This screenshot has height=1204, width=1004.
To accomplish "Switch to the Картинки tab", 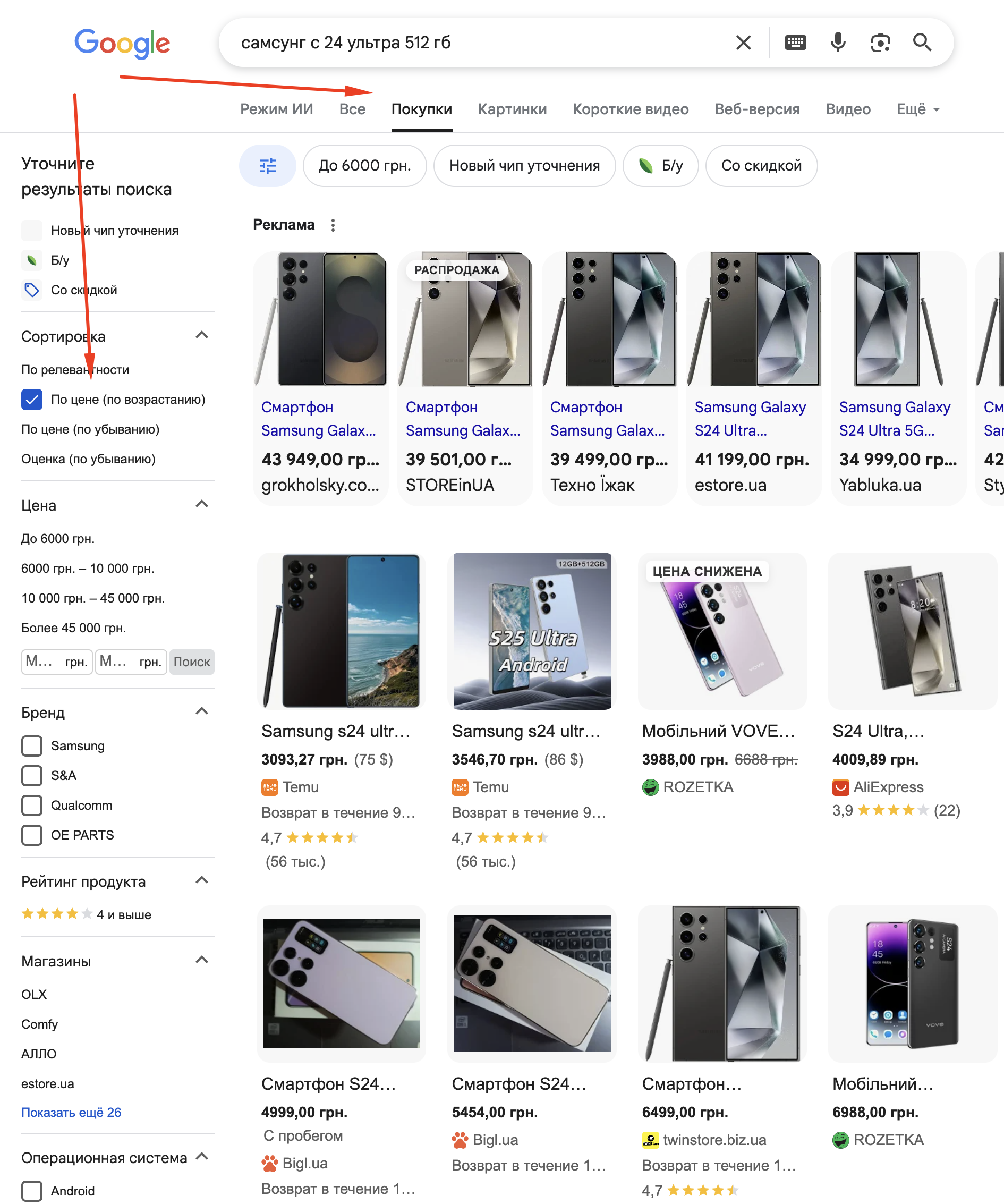I will coord(512,109).
